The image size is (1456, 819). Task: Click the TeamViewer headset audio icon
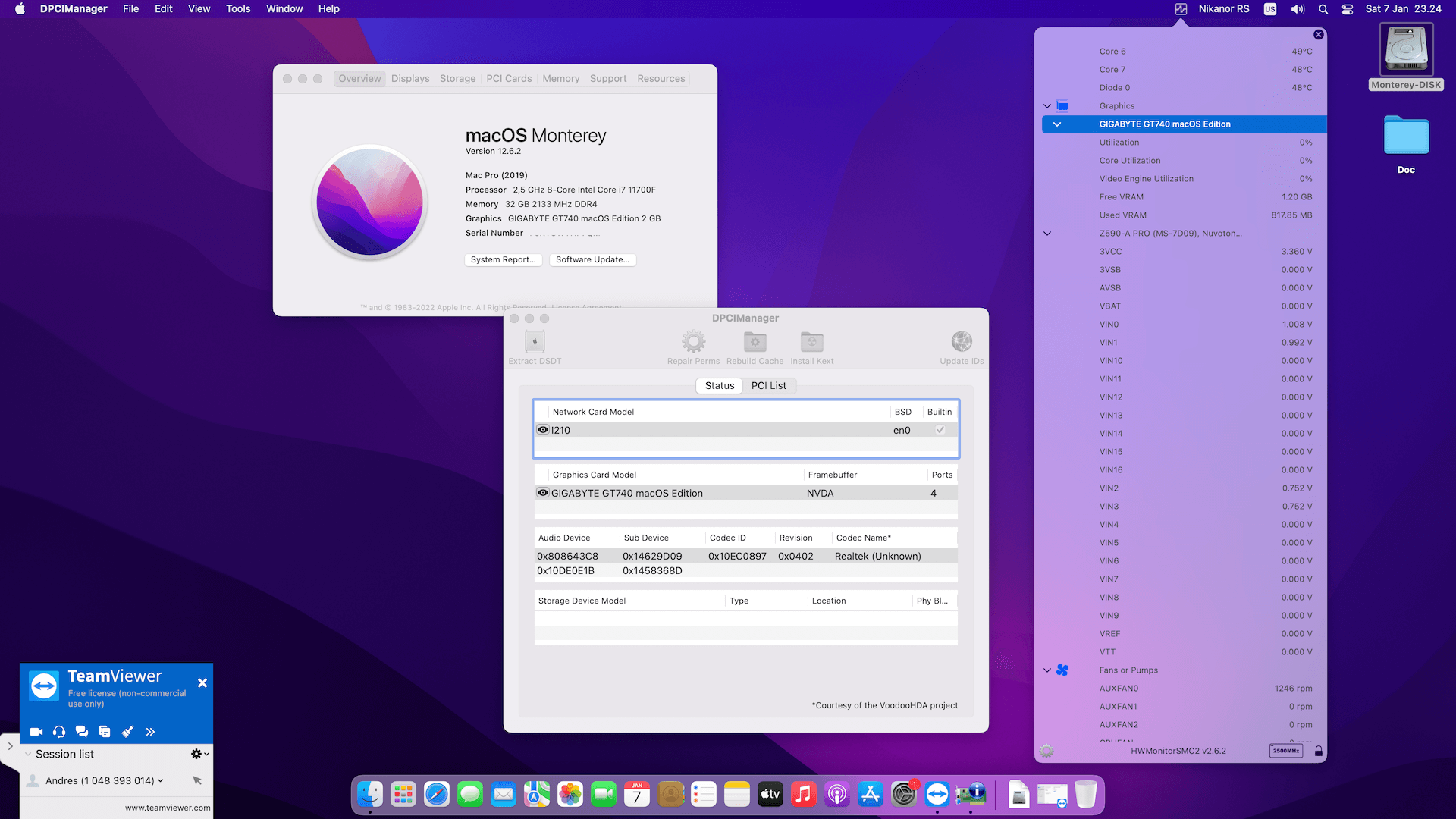click(59, 732)
